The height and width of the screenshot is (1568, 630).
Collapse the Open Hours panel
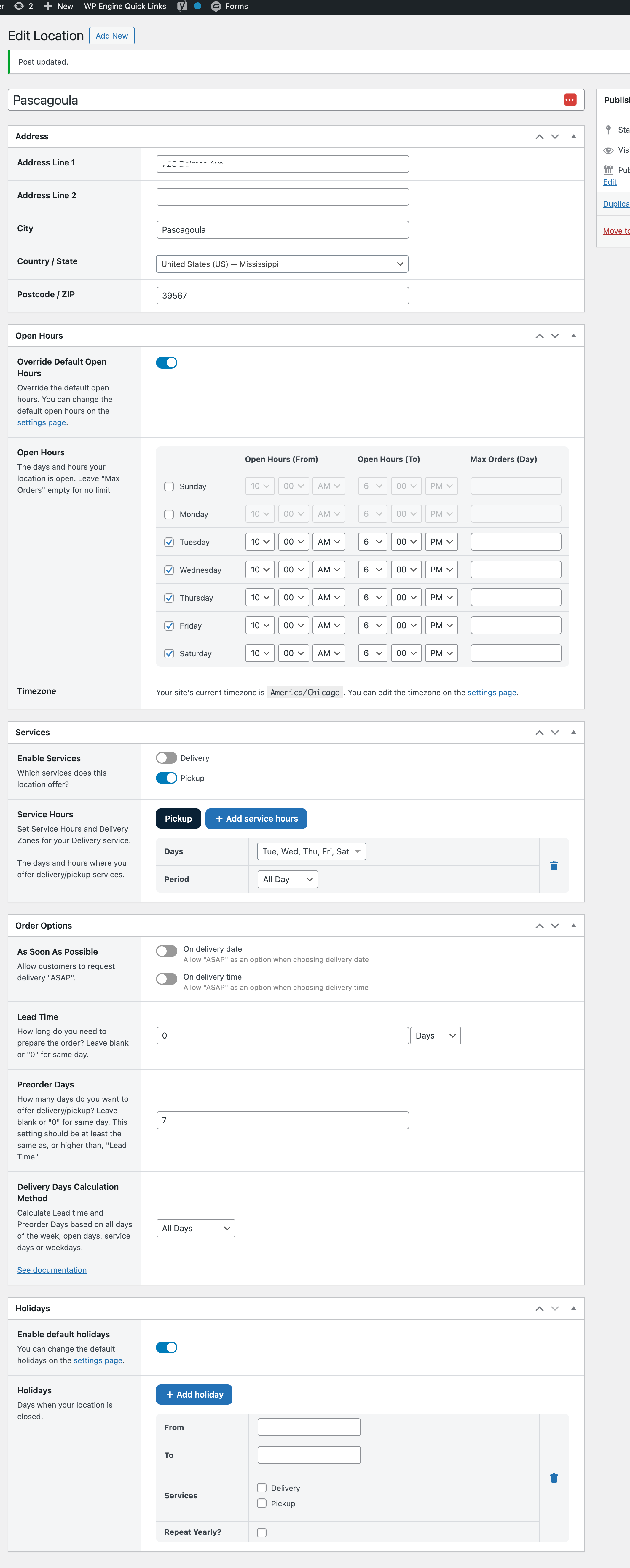tap(573, 335)
